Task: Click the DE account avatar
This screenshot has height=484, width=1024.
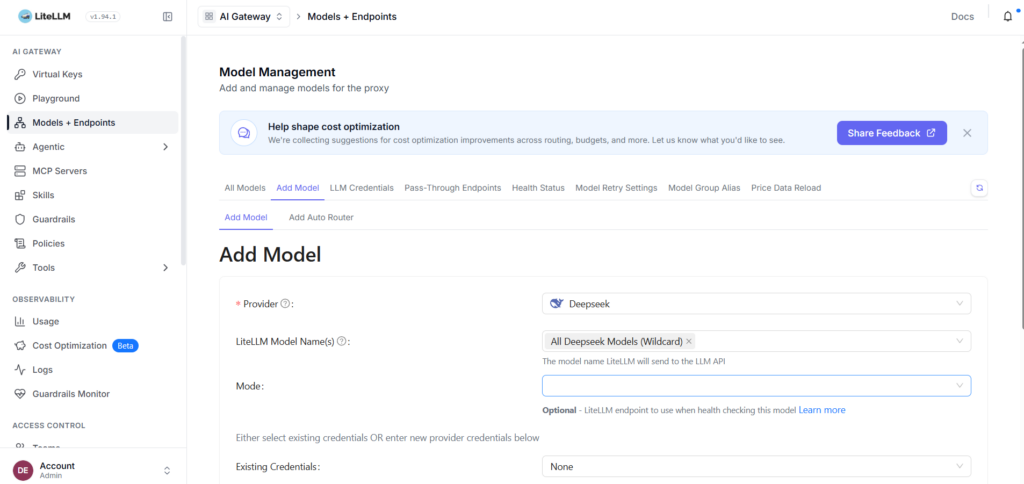Action: click(x=23, y=470)
